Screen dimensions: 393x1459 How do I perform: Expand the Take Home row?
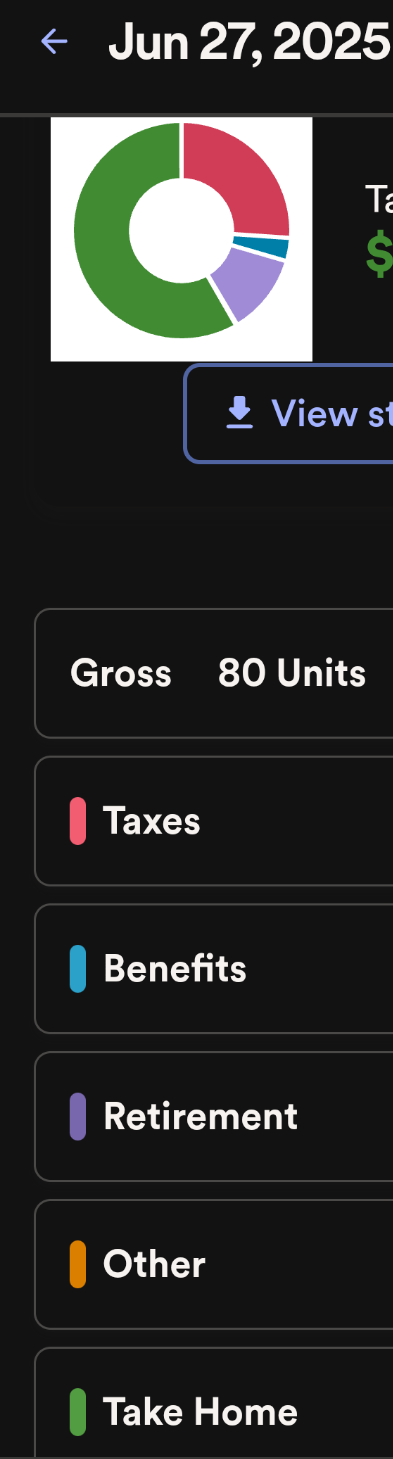214,1403
